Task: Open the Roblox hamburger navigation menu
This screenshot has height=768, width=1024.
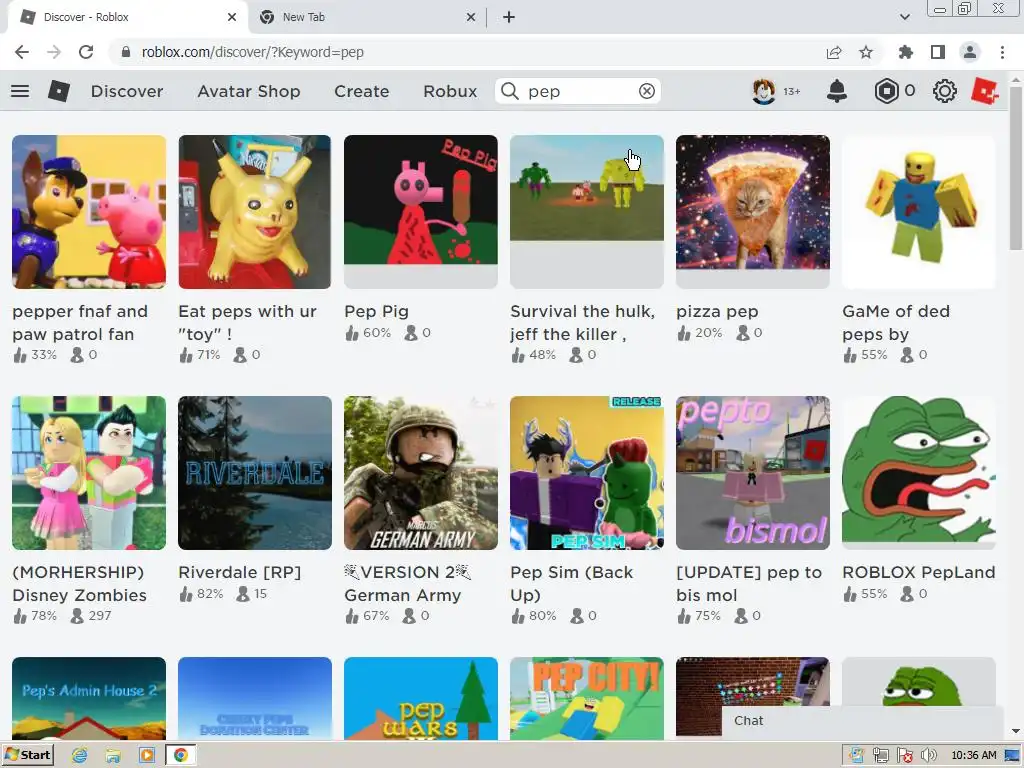Action: [20, 91]
